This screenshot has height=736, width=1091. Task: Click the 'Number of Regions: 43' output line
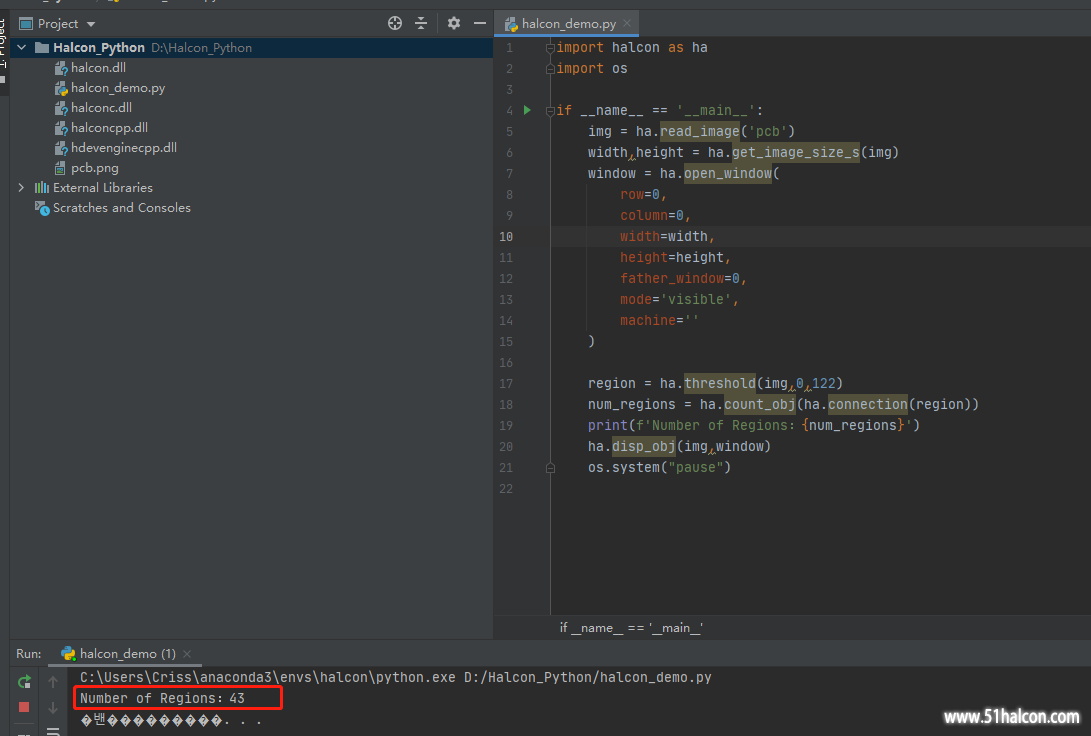pyautogui.click(x=162, y=698)
